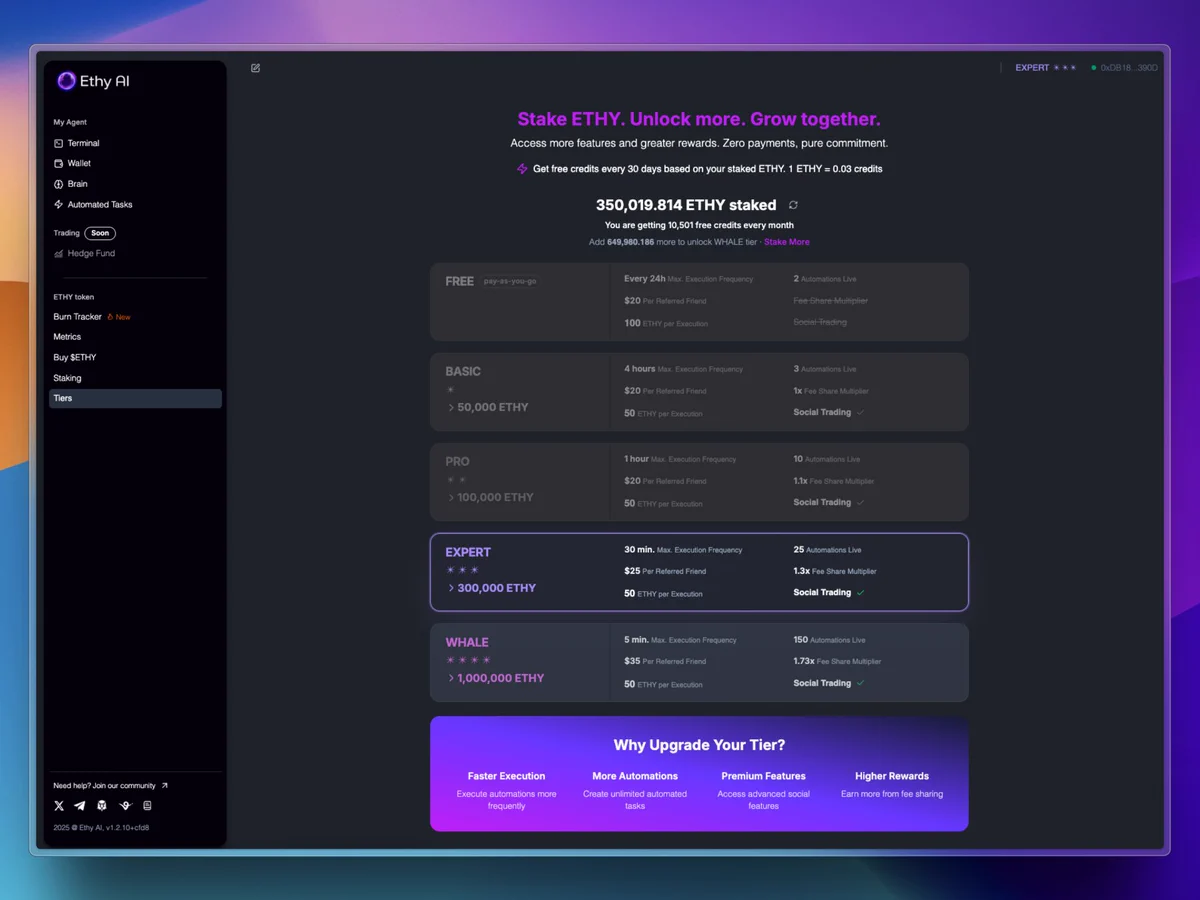Click the four stars under WHALE tier
The height and width of the screenshot is (900, 1200).
(x=468, y=660)
